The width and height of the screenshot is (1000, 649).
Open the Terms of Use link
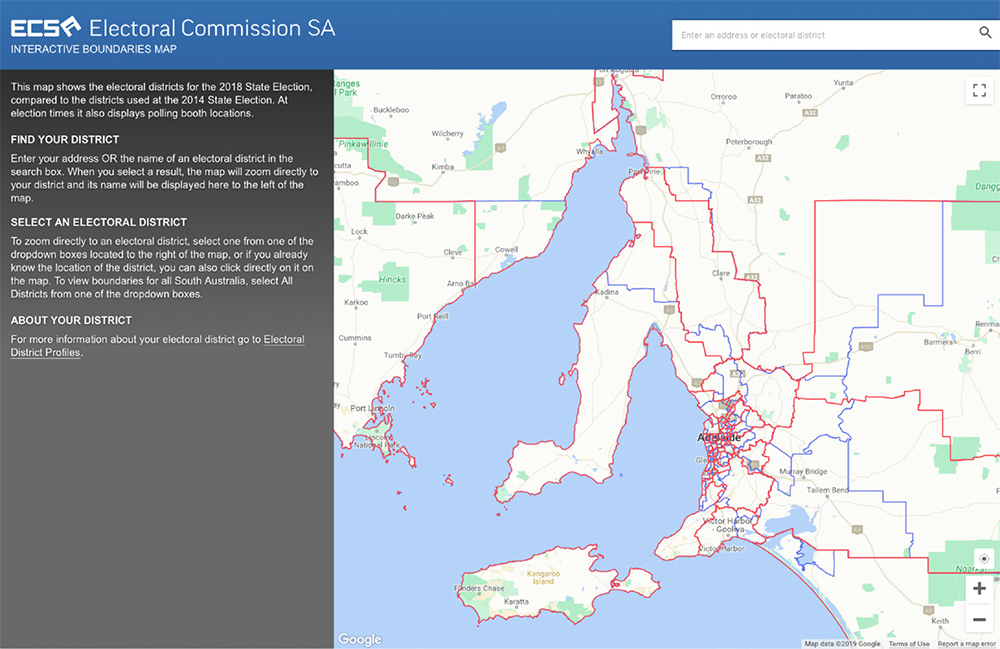click(908, 643)
